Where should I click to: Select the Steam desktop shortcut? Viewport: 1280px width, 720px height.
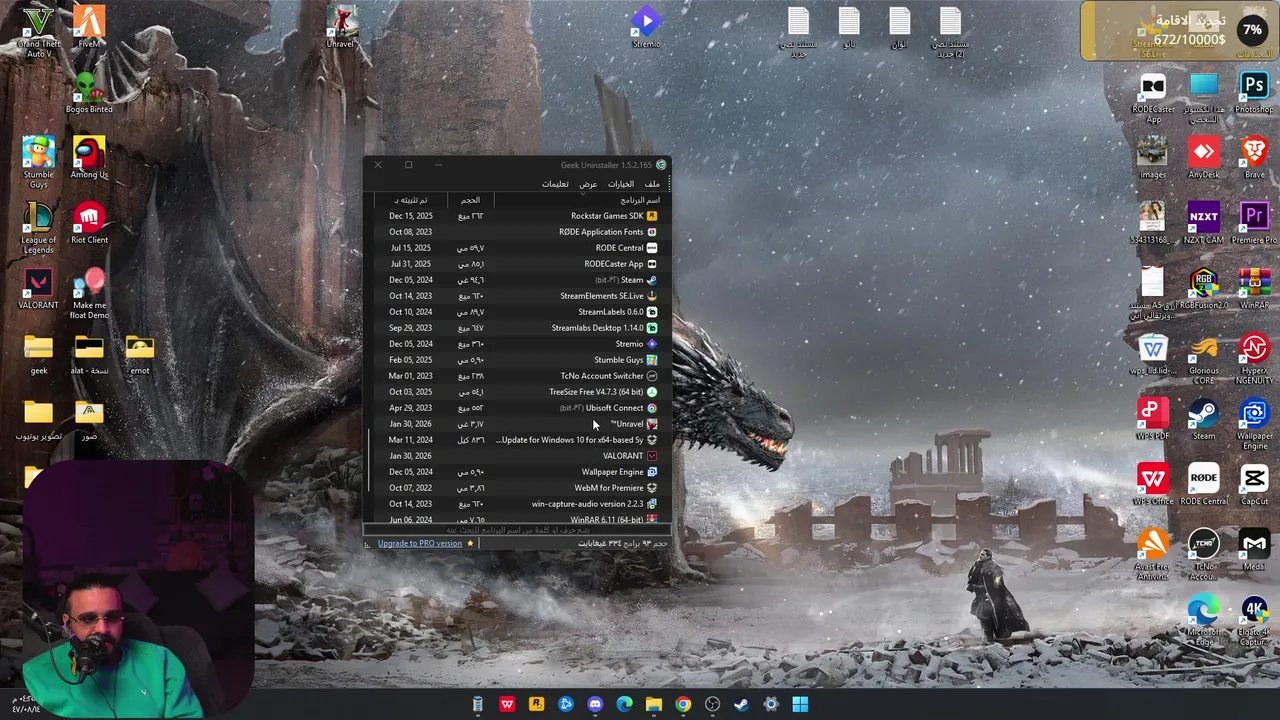(1204, 419)
